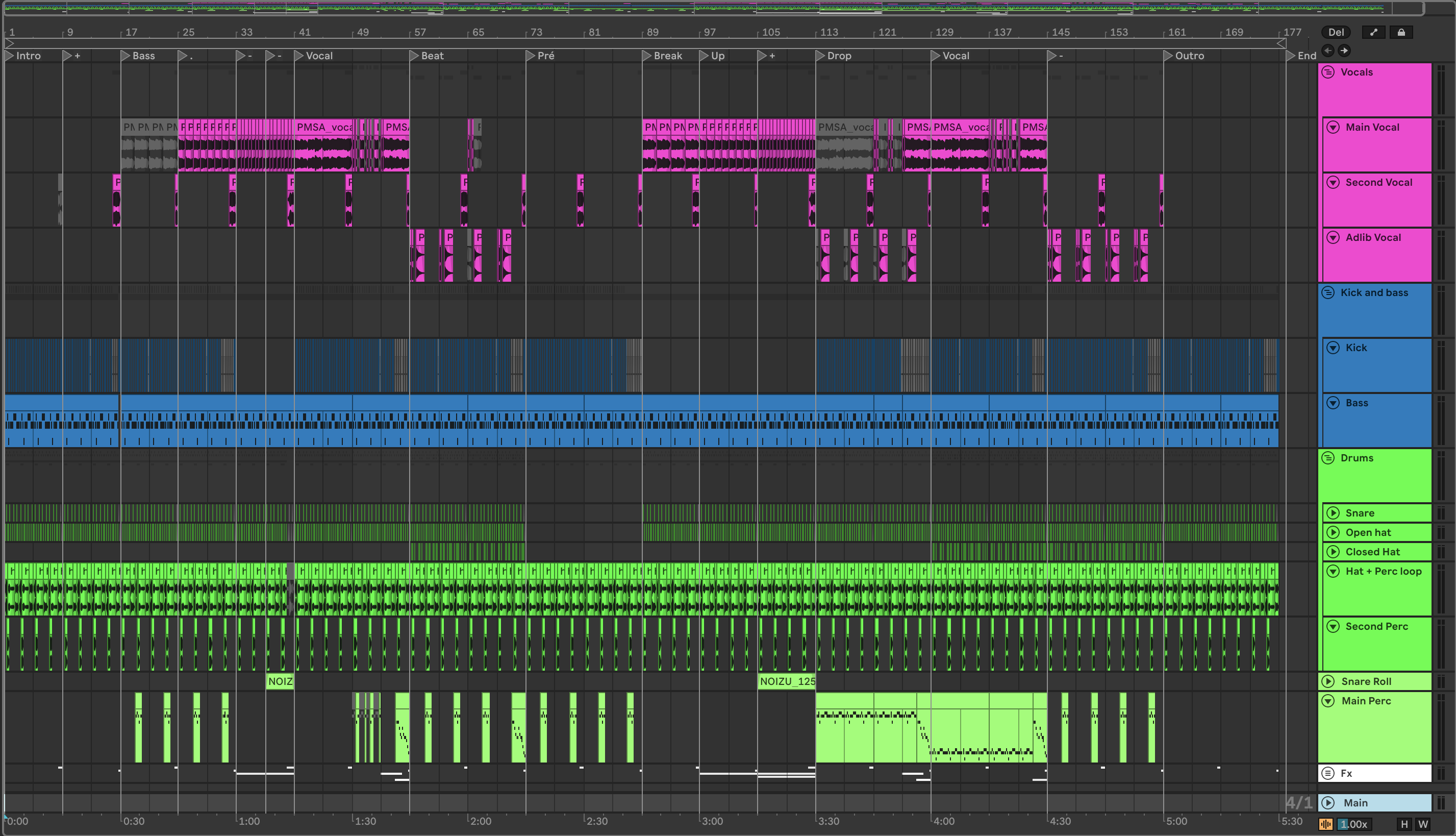This screenshot has height=836, width=1456.
Task: Fold the Main Vocal track
Action: pos(1333,128)
